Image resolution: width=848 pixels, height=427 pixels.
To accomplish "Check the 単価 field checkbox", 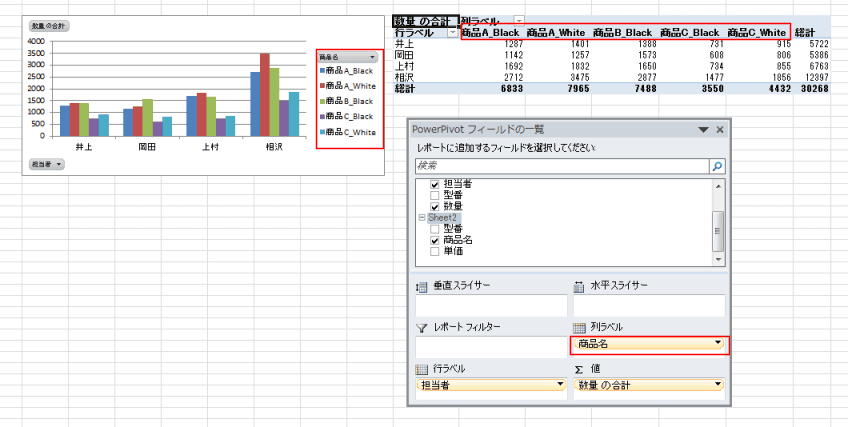I will click(435, 252).
